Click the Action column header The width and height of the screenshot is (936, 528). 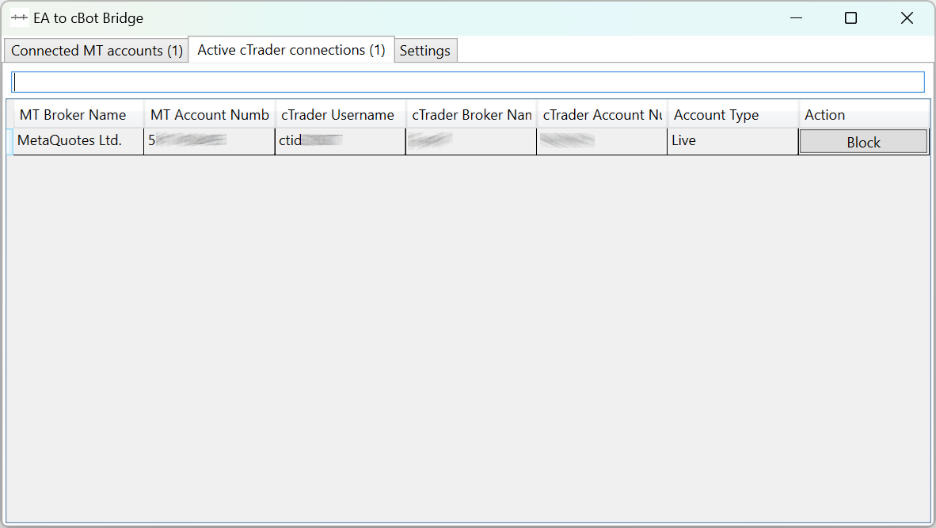(x=863, y=115)
